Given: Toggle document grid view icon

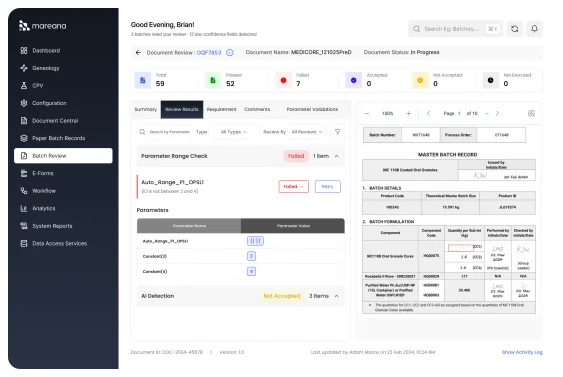Looking at the screenshot, I should click(531, 113).
